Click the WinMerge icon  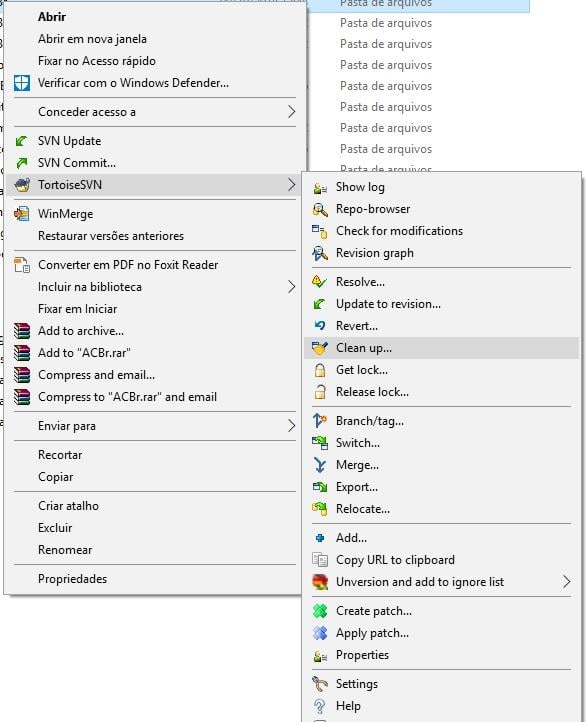22,214
